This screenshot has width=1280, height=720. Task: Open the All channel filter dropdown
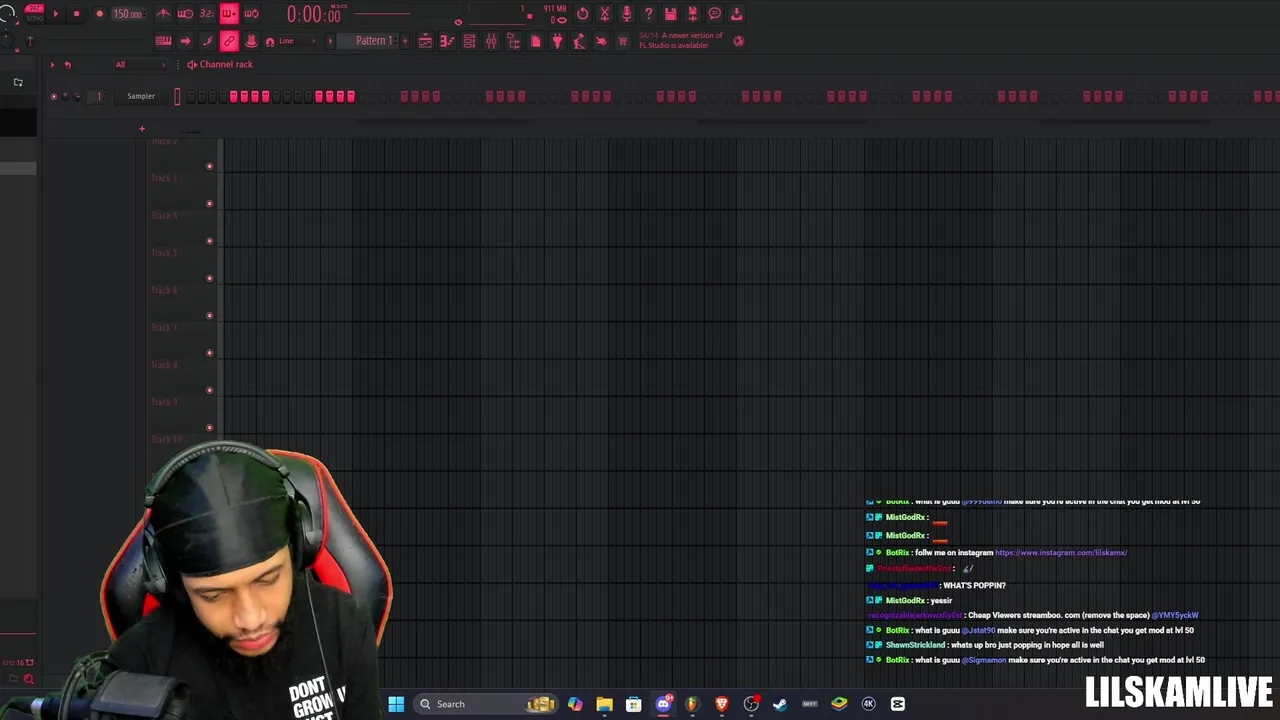click(x=140, y=65)
